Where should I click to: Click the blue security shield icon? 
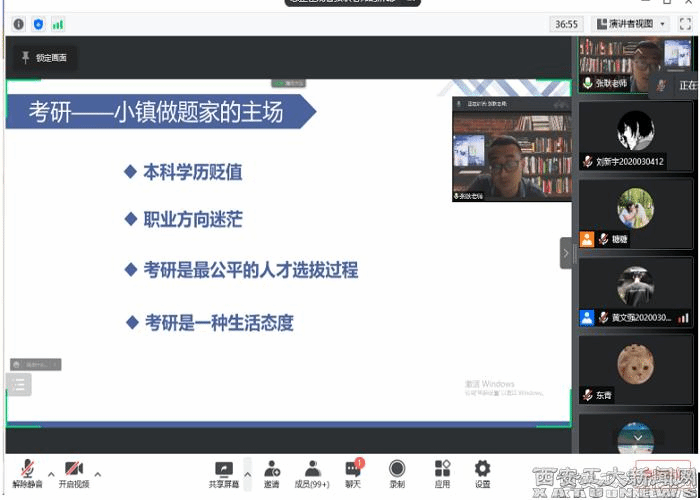(38, 24)
